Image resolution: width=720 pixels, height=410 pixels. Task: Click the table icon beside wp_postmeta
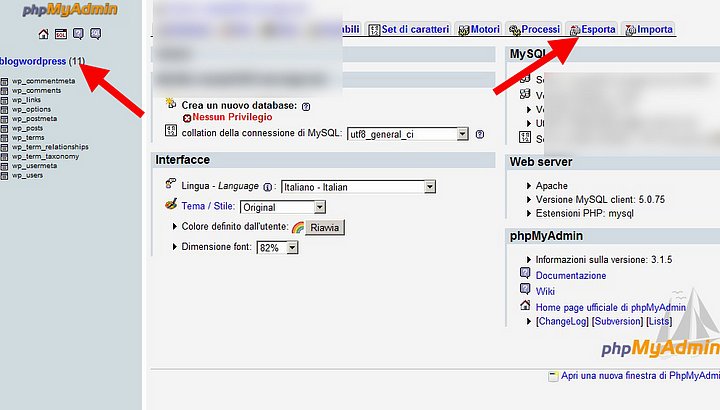point(4,119)
